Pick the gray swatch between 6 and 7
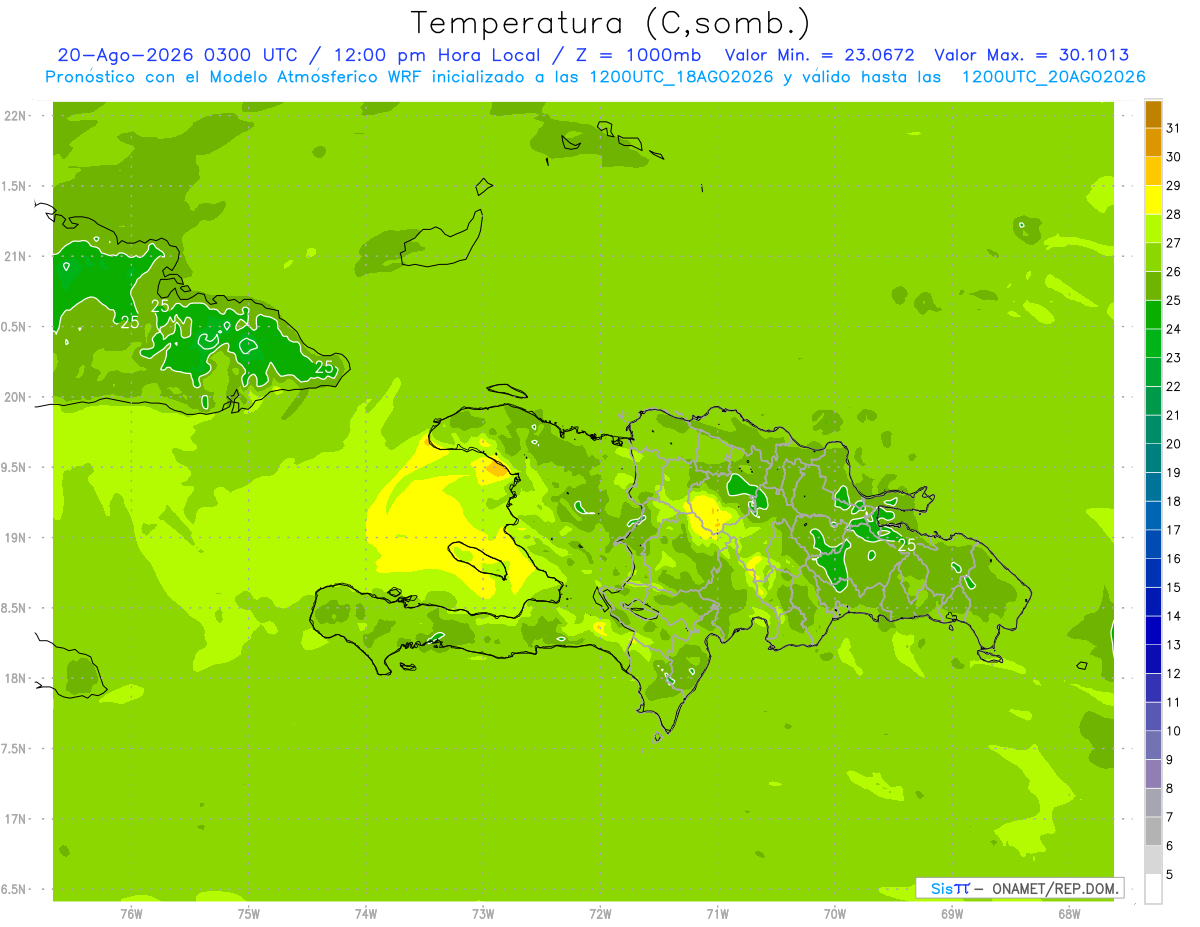Image resolution: width=1200 pixels, height=927 pixels. tap(1153, 831)
